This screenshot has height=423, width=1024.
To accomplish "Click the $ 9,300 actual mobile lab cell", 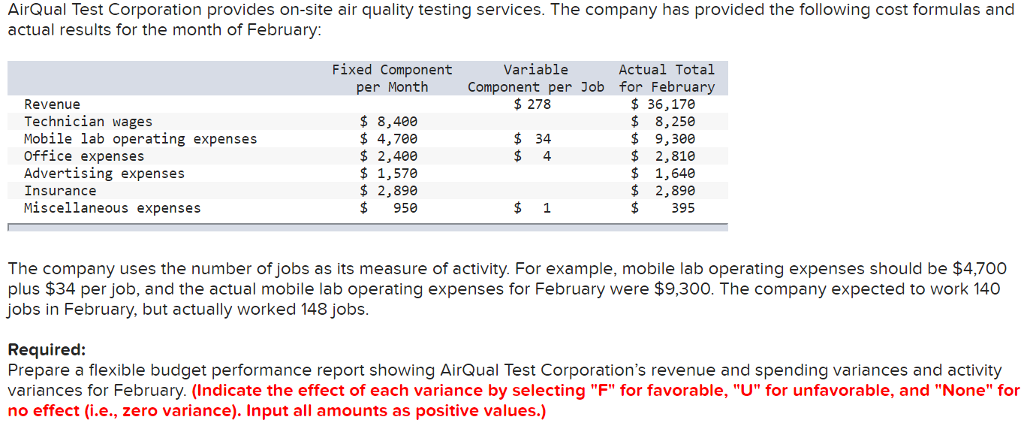I will point(663,139).
